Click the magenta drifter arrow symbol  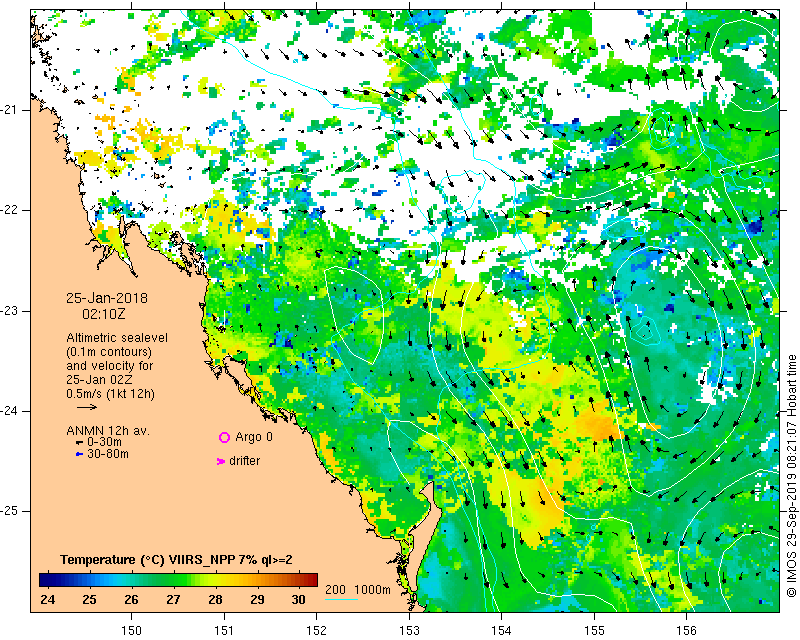click(220, 461)
